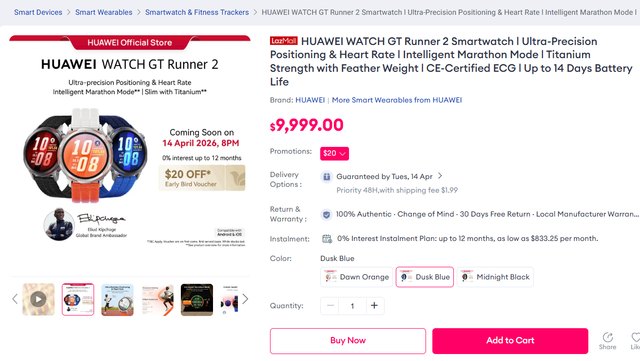
Task: Click the Share icon
Action: pos(608,337)
